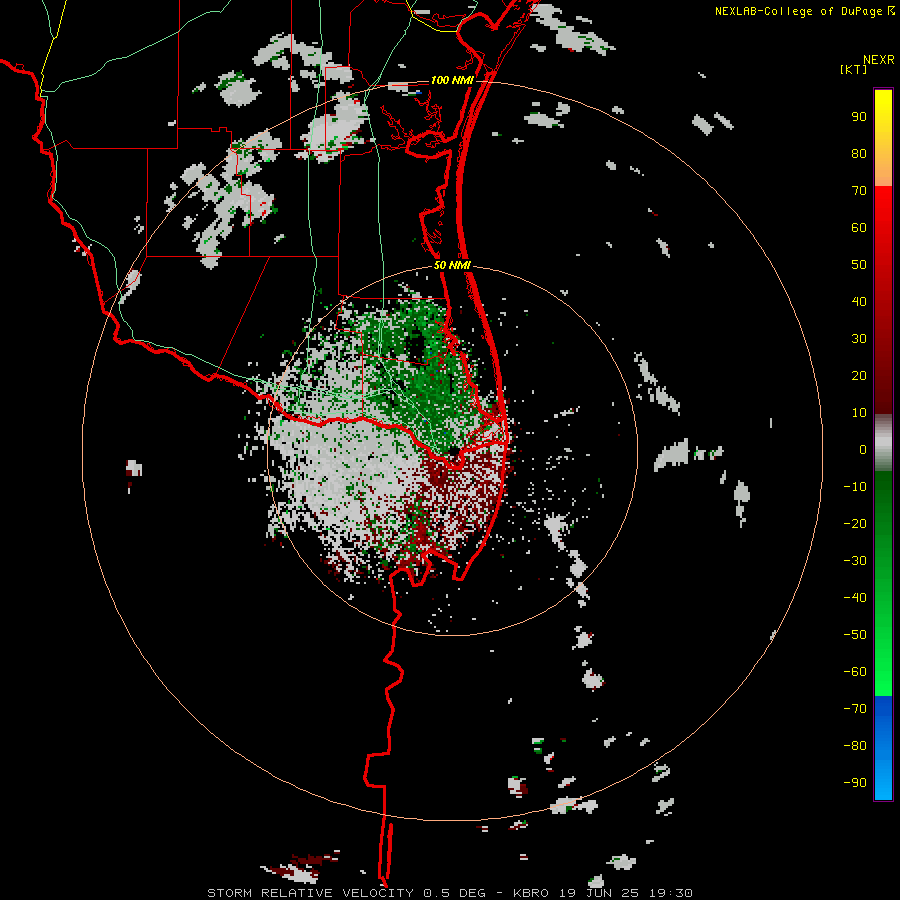Click the gray zero-velocity segment of the color bar
This screenshot has width=900, height=900.
(883, 443)
